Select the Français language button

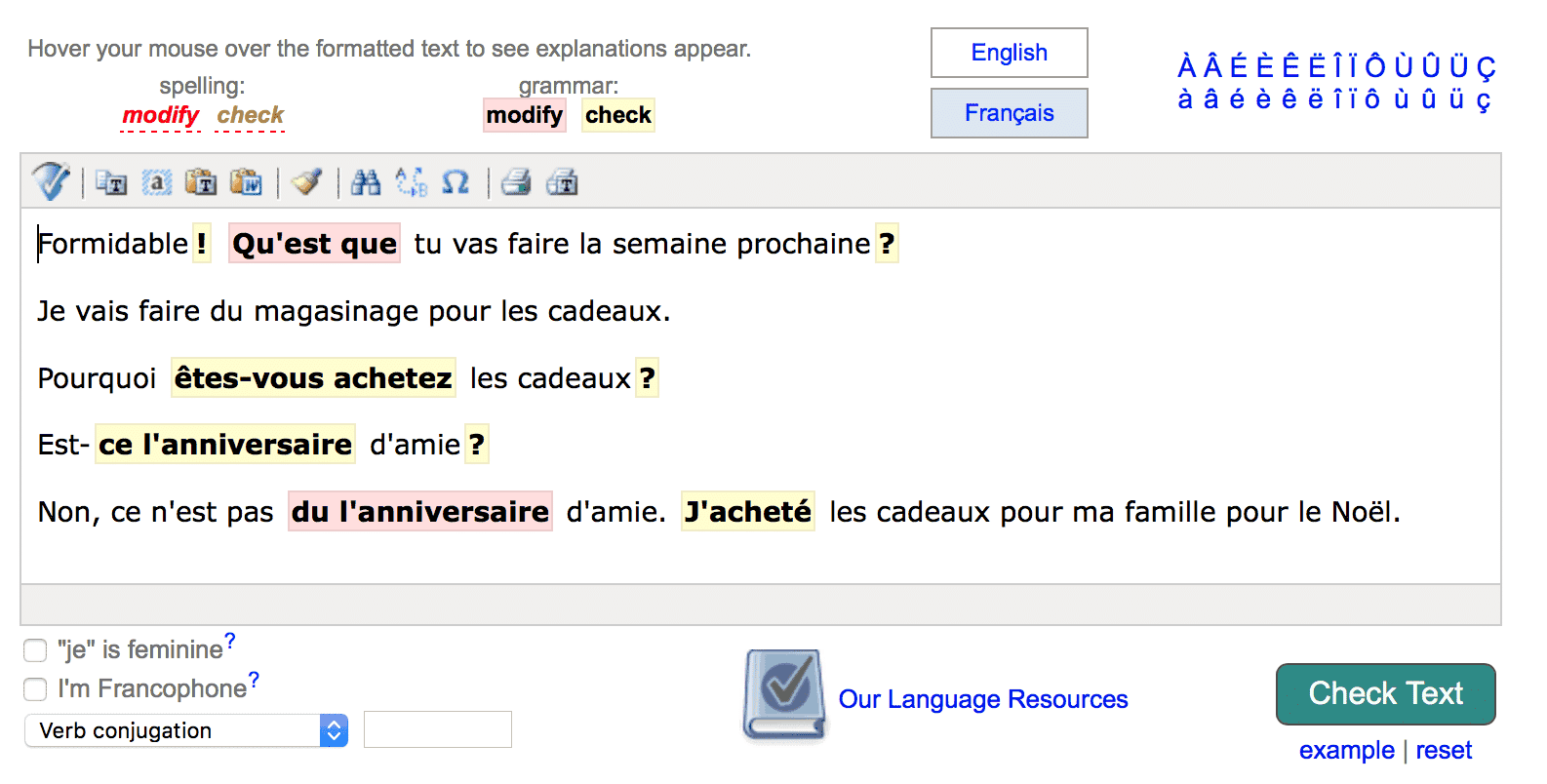(x=1009, y=113)
